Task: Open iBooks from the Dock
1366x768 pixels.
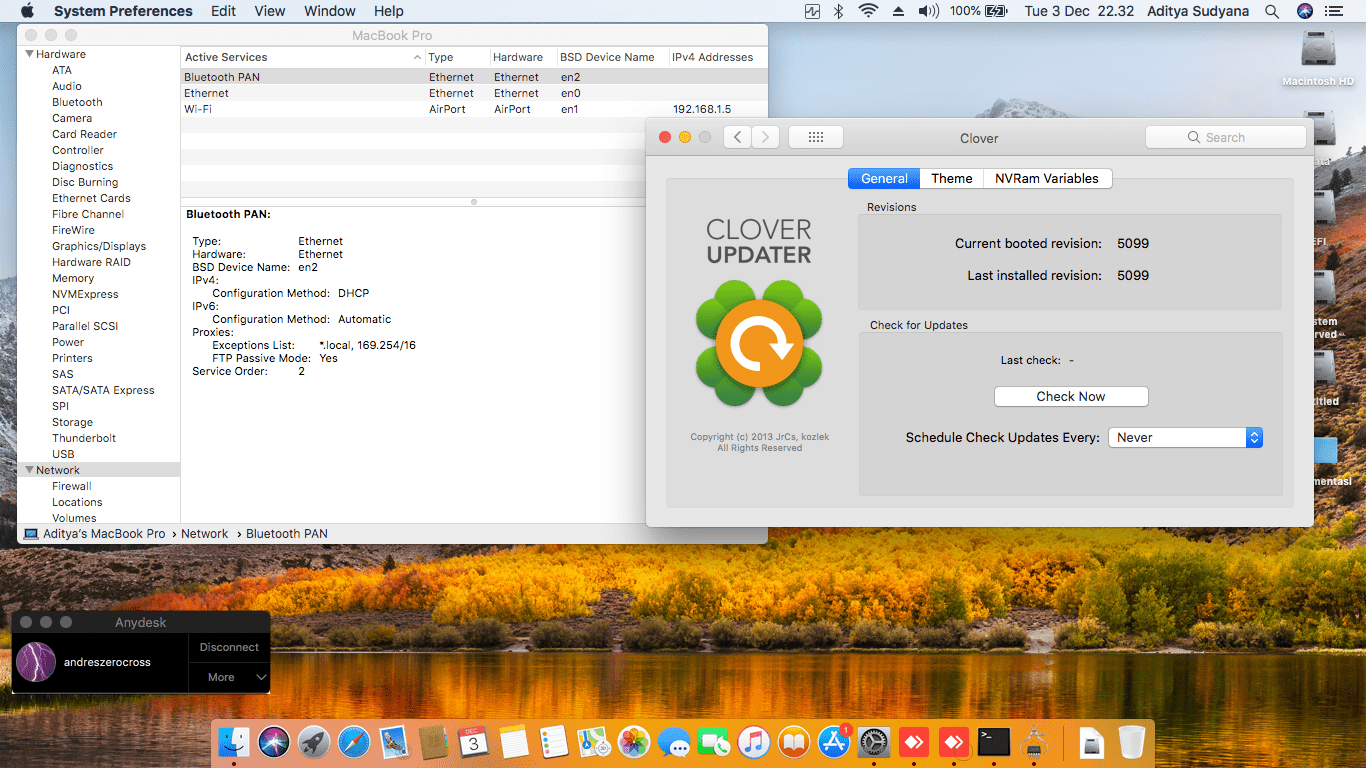Action: click(794, 742)
